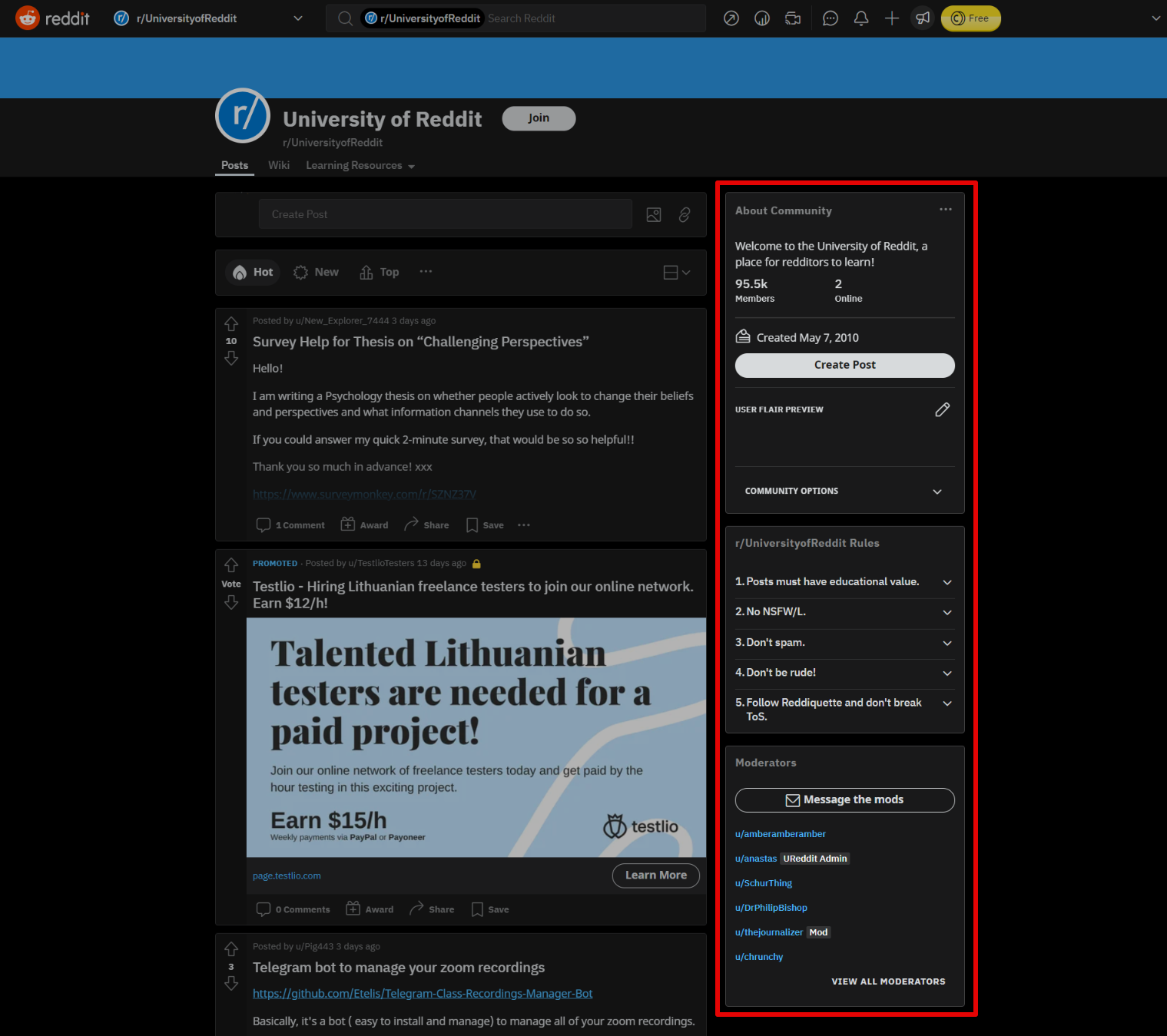Upvote the Survey Help for Thesis post
Image resolution: width=1167 pixels, height=1036 pixels.
tap(231, 324)
